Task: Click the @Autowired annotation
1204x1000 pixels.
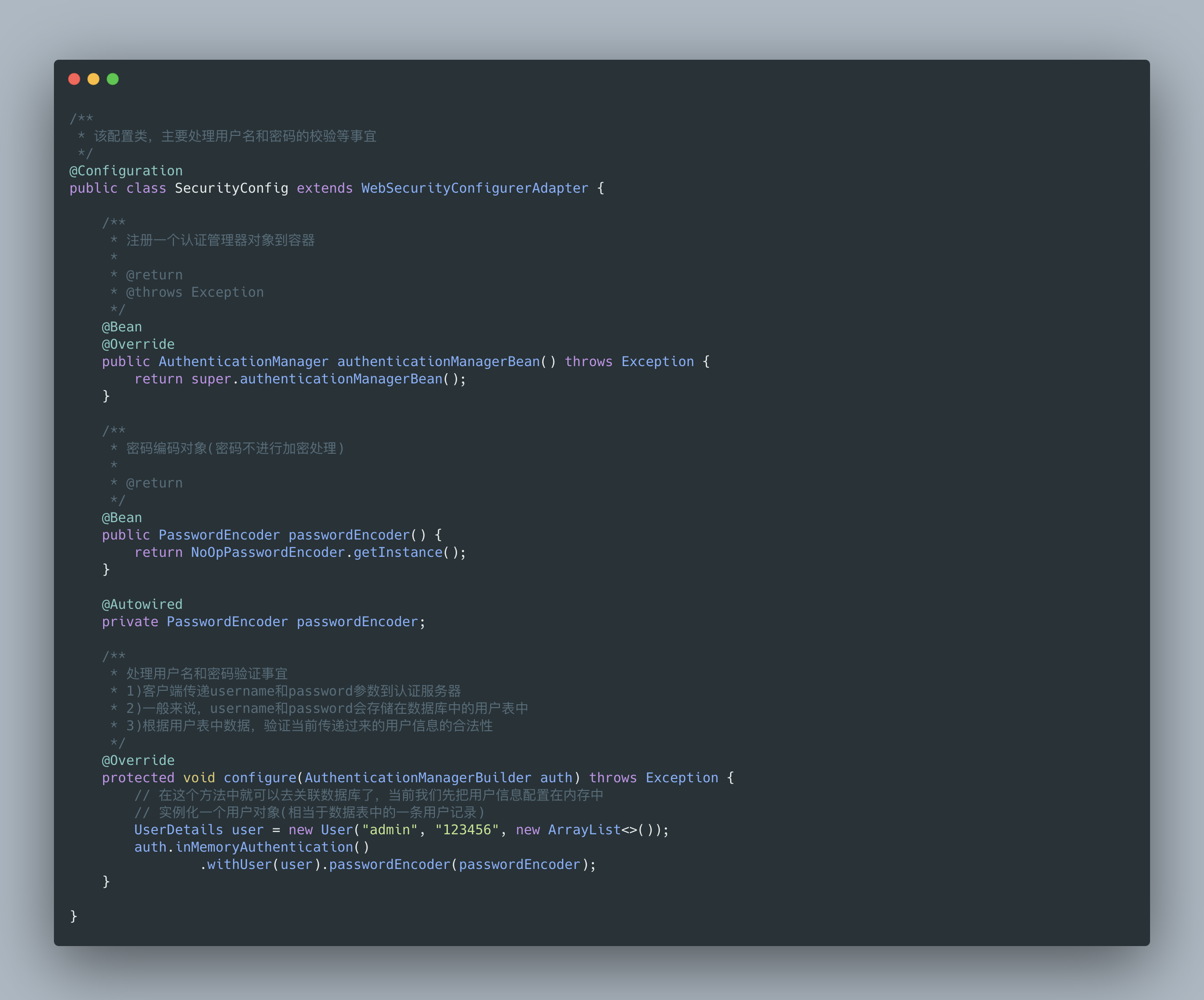Action: [142, 605]
